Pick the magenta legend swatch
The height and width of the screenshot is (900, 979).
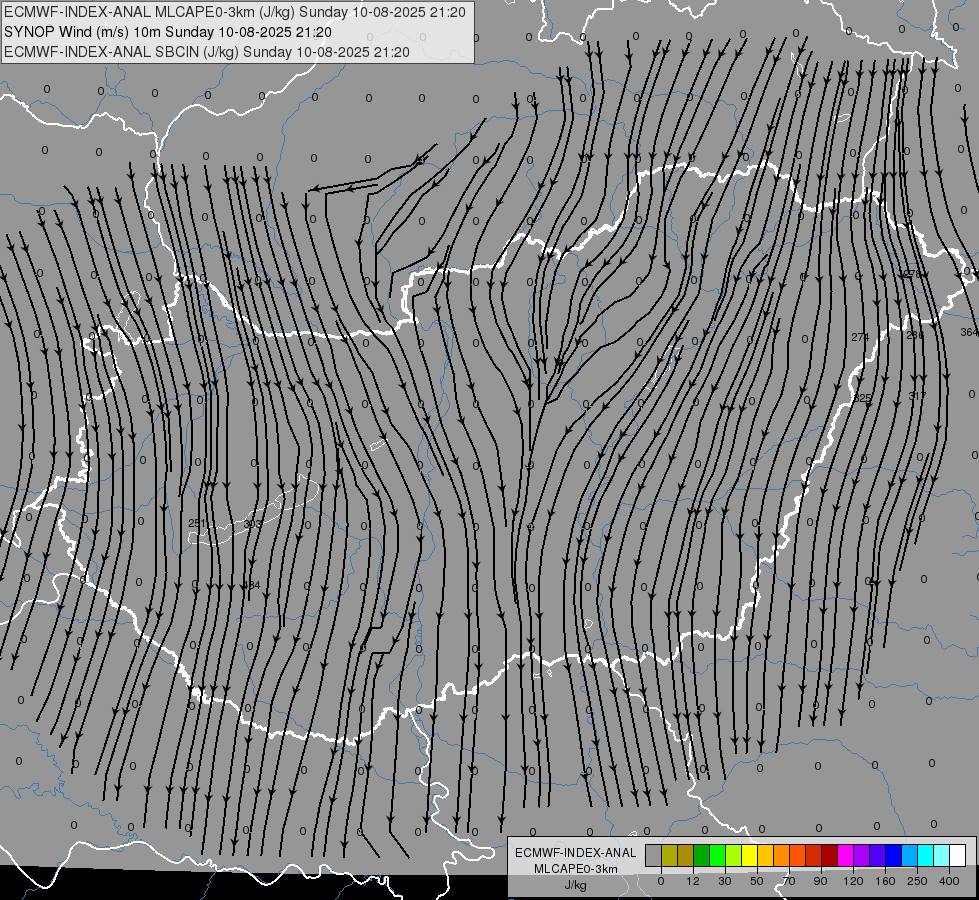tap(846, 855)
